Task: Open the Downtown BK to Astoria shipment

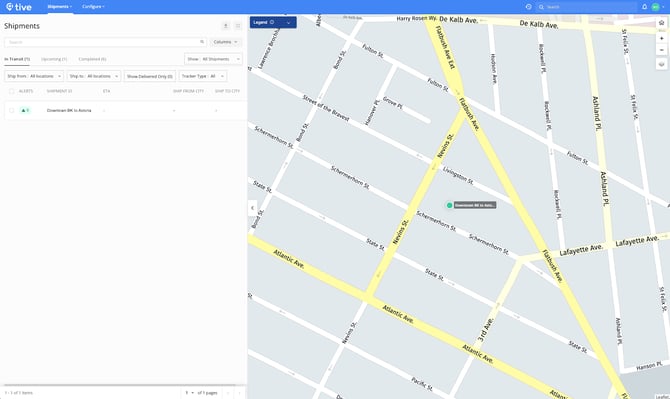Action: tap(69, 110)
